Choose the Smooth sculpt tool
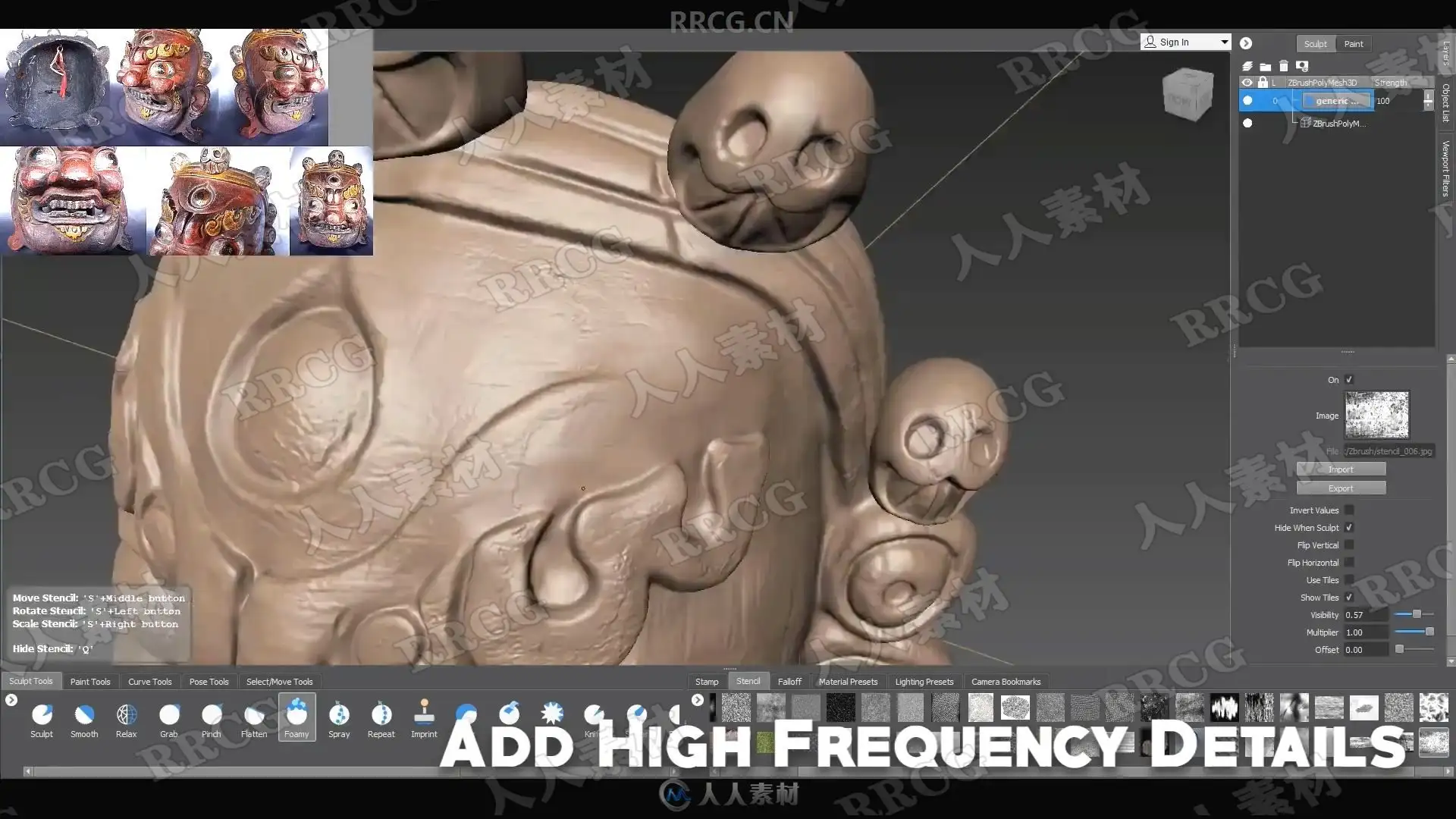The height and width of the screenshot is (819, 1456). pos(84,720)
